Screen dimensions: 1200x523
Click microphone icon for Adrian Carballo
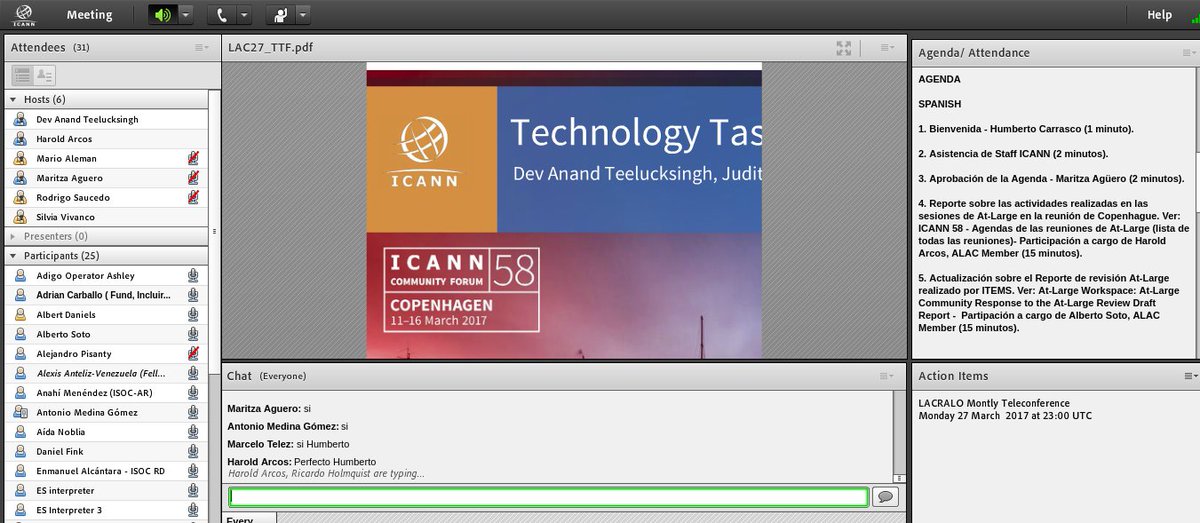193,295
